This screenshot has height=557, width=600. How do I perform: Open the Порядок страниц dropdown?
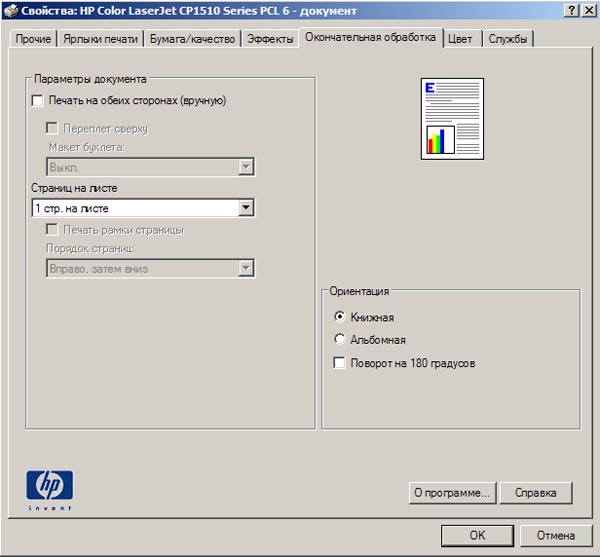point(150,269)
